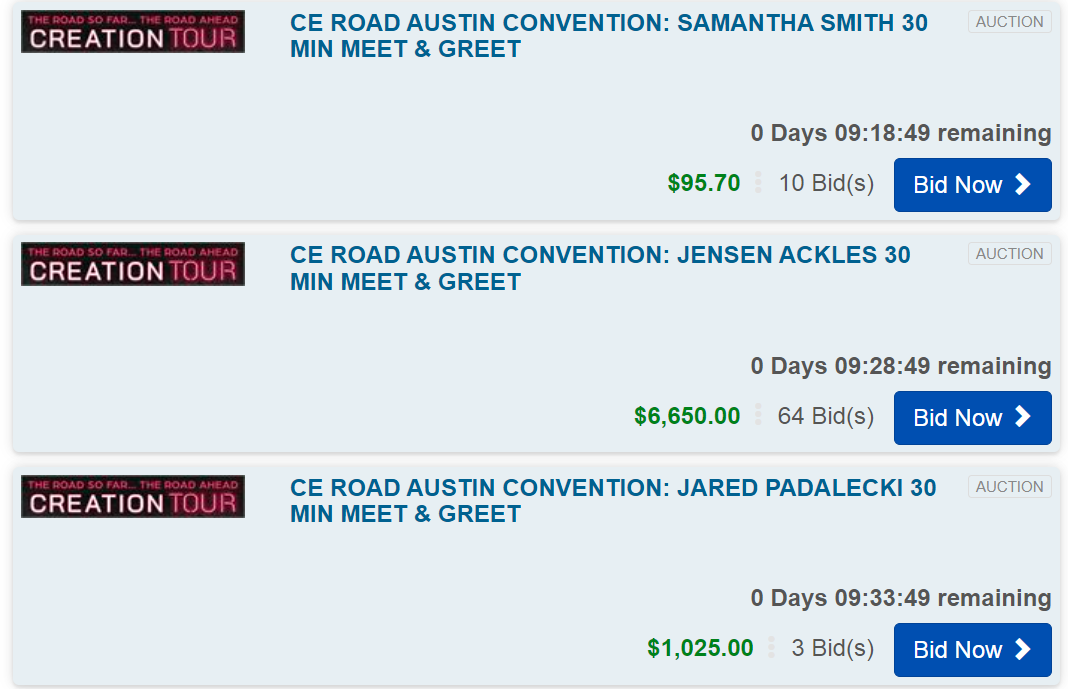Screen dimensions: 1068x689
Task: Click the 09:33:49 remaining countdown
Action: point(900,599)
